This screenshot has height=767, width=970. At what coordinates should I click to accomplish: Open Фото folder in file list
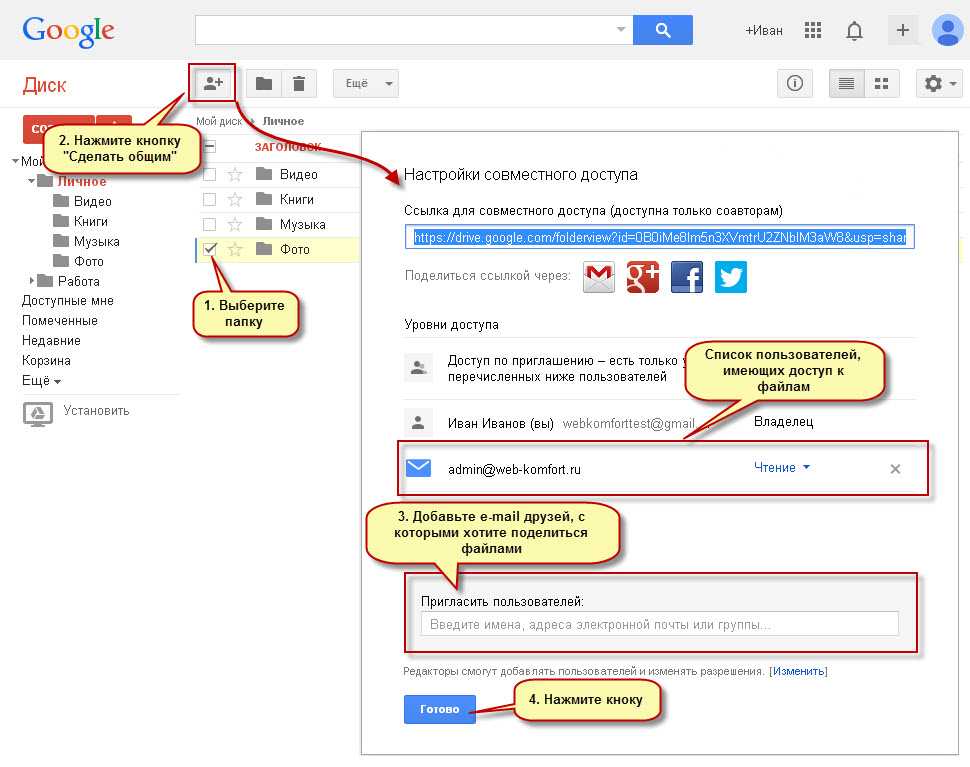[294, 249]
